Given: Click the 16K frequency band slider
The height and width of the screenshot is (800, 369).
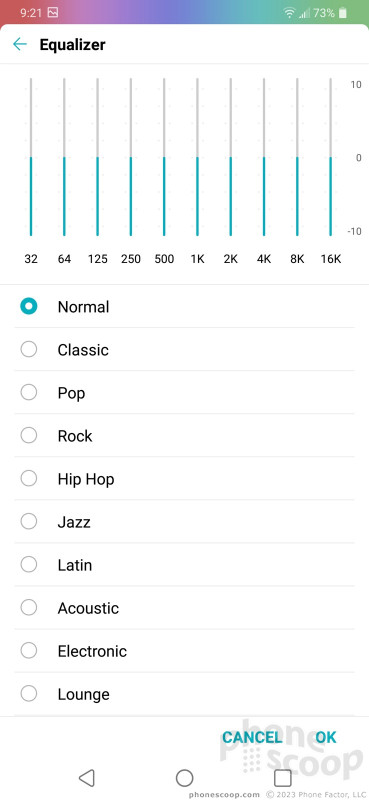Looking at the screenshot, I should click(330, 157).
